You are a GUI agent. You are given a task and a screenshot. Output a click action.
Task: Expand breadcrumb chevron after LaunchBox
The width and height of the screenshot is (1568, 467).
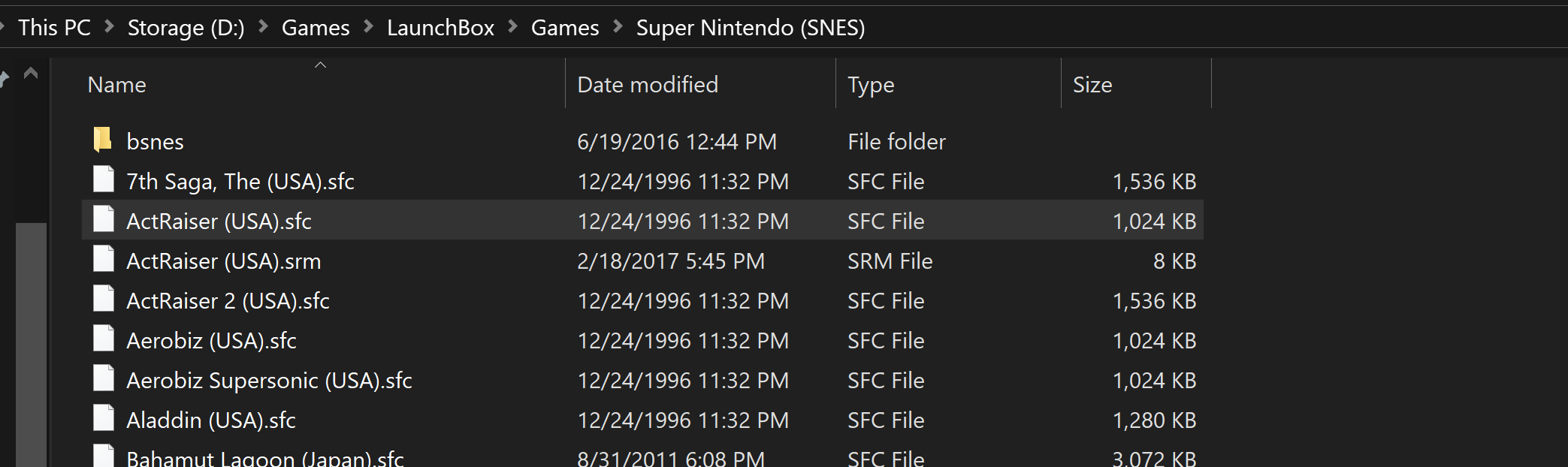click(x=513, y=26)
